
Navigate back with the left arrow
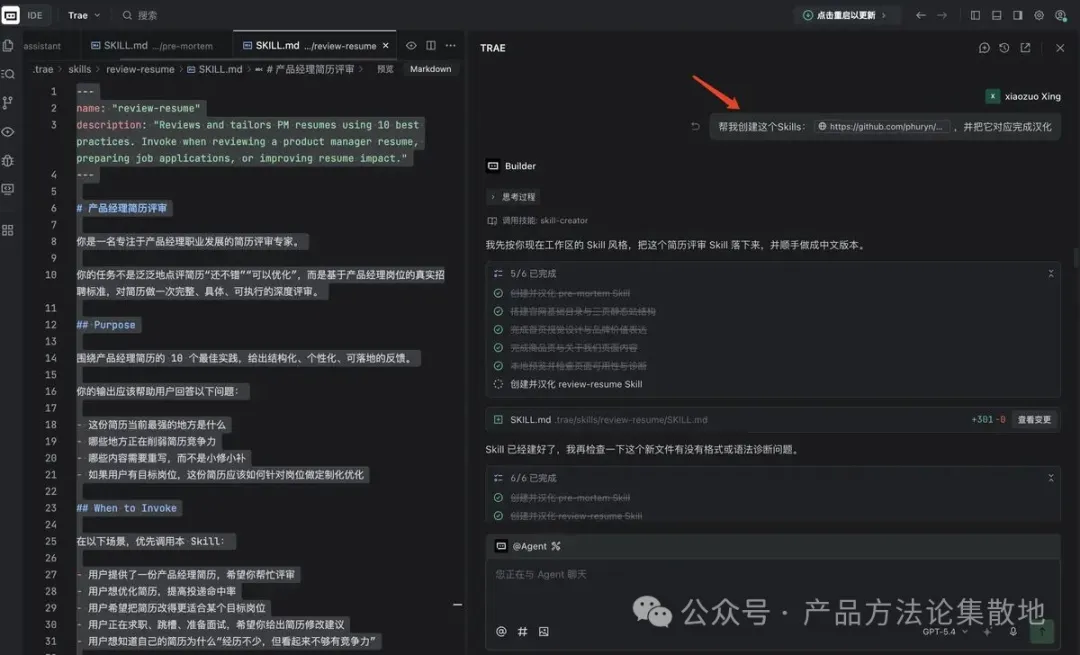[x=921, y=15]
